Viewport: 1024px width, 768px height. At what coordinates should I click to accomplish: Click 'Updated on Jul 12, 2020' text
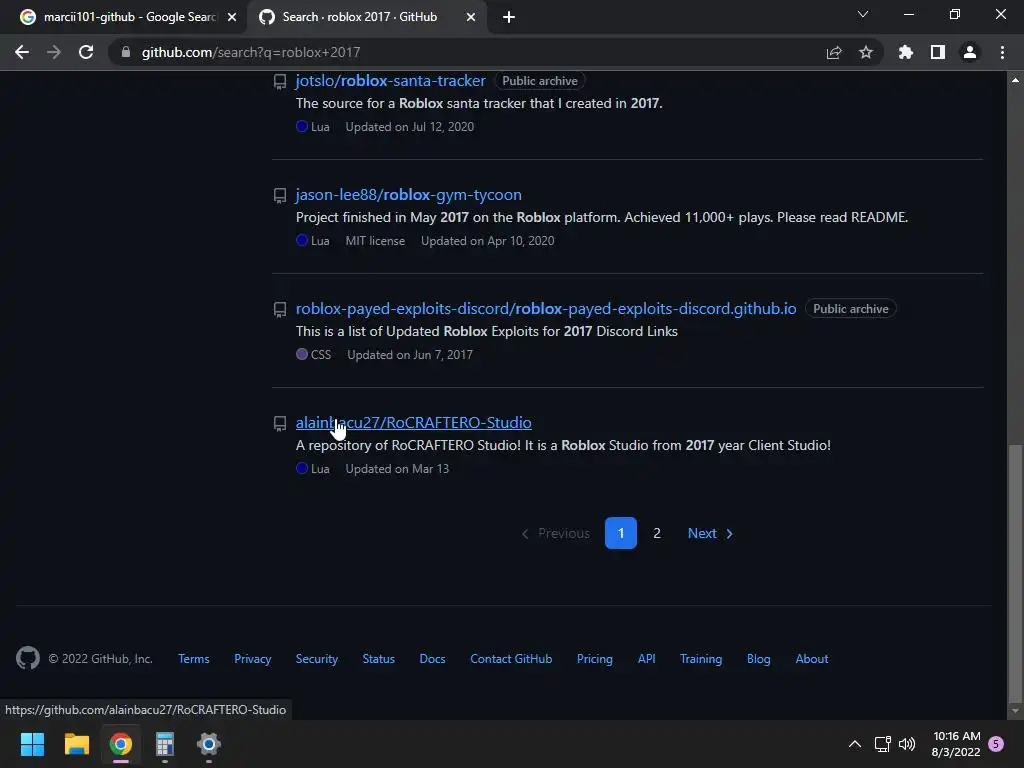click(x=409, y=127)
